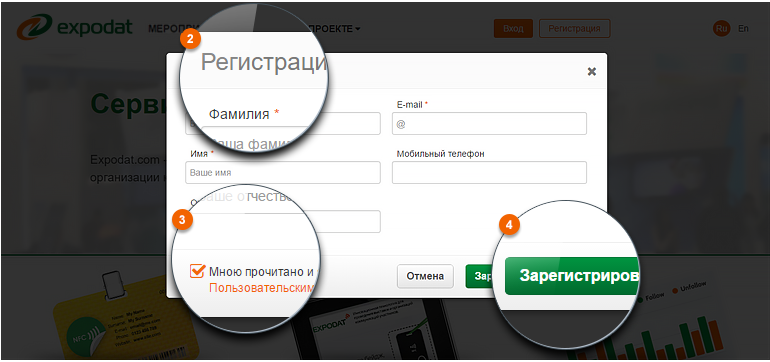The image size is (770, 362).
Task: Switch language to En
Action: pos(743,28)
